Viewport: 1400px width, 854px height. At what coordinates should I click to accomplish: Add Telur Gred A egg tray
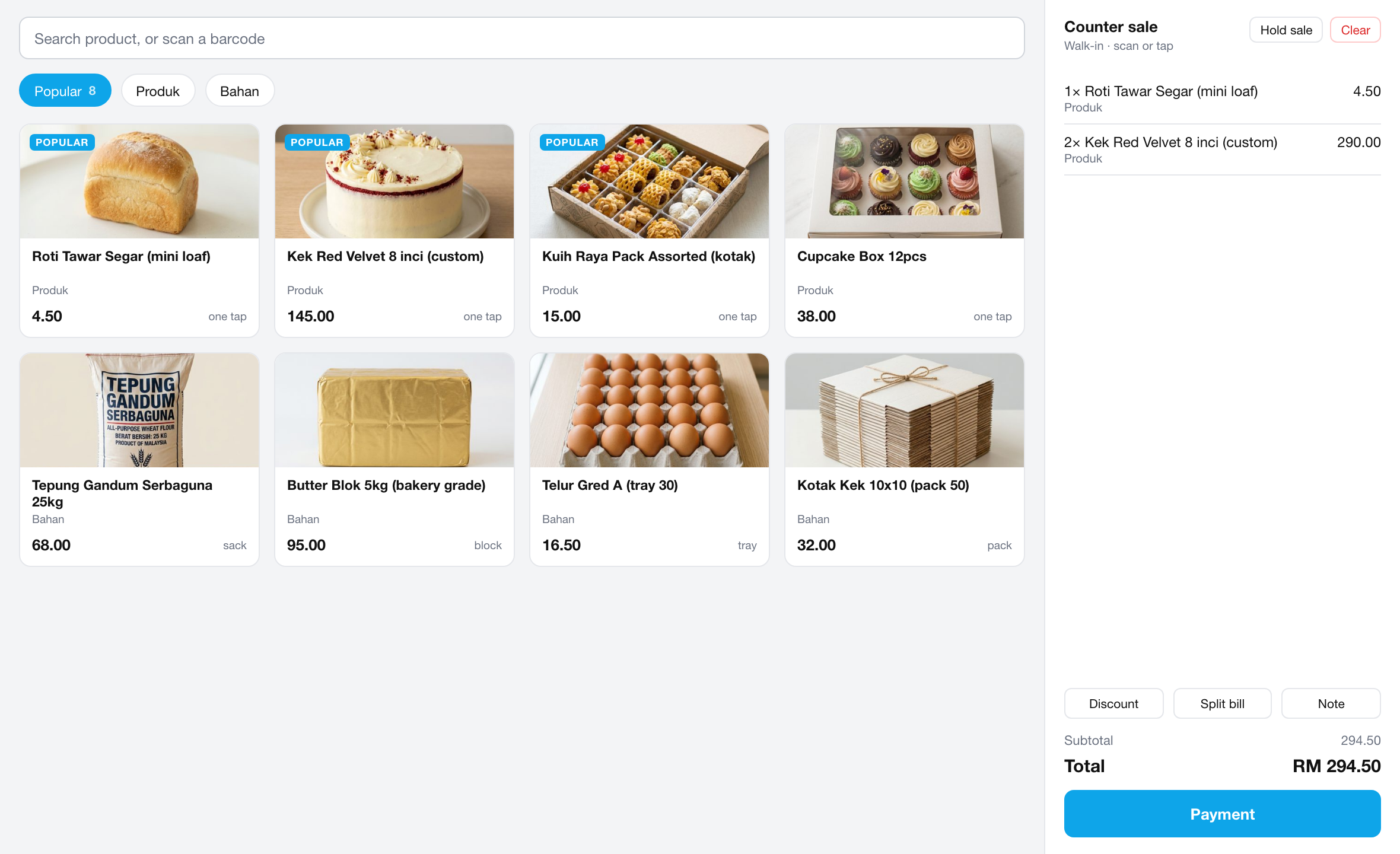coord(650,460)
